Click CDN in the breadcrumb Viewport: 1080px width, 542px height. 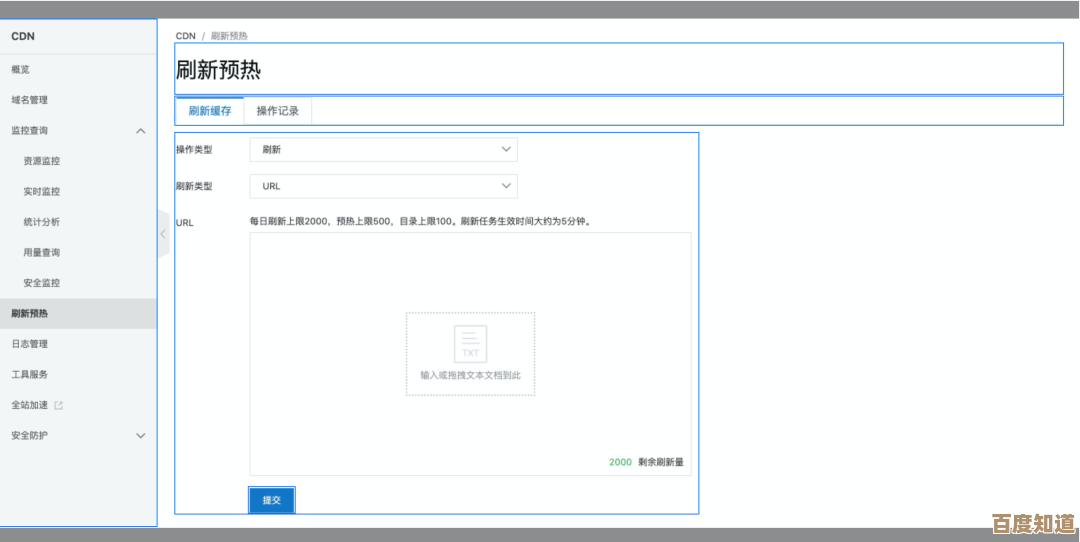click(x=186, y=36)
